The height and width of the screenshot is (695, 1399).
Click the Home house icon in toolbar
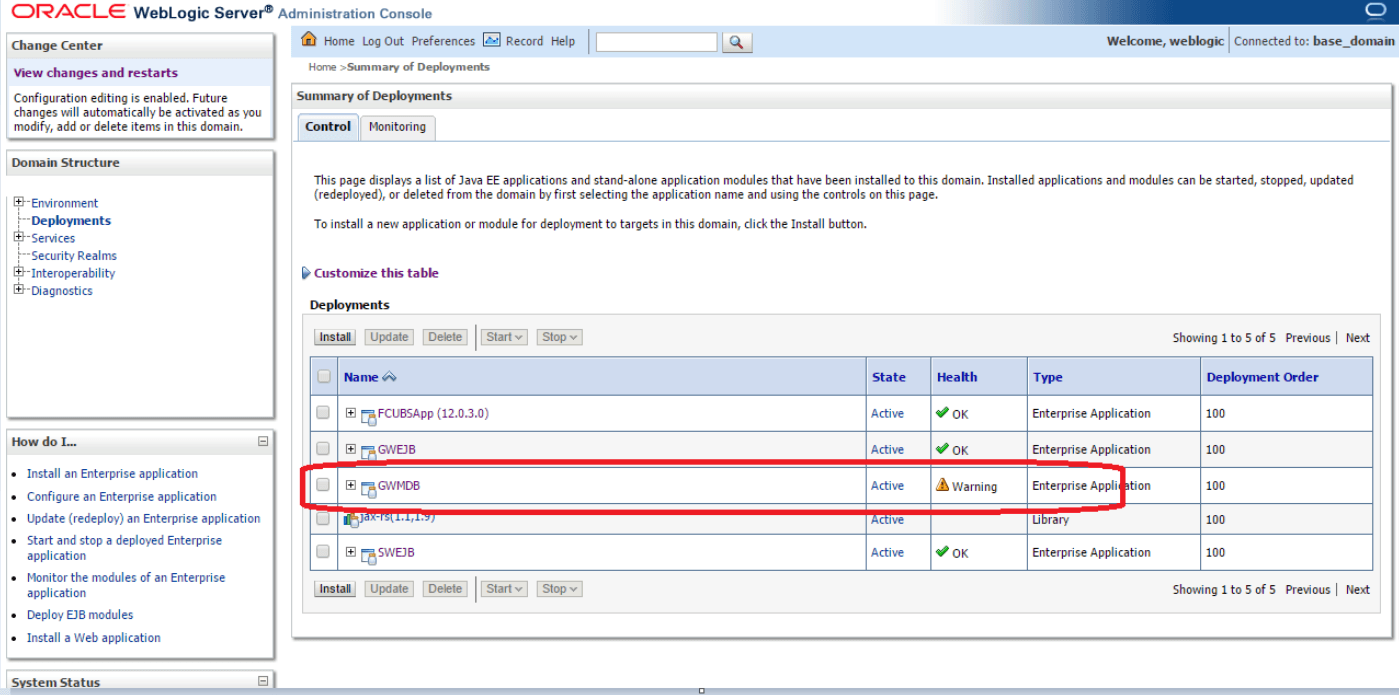(x=309, y=40)
